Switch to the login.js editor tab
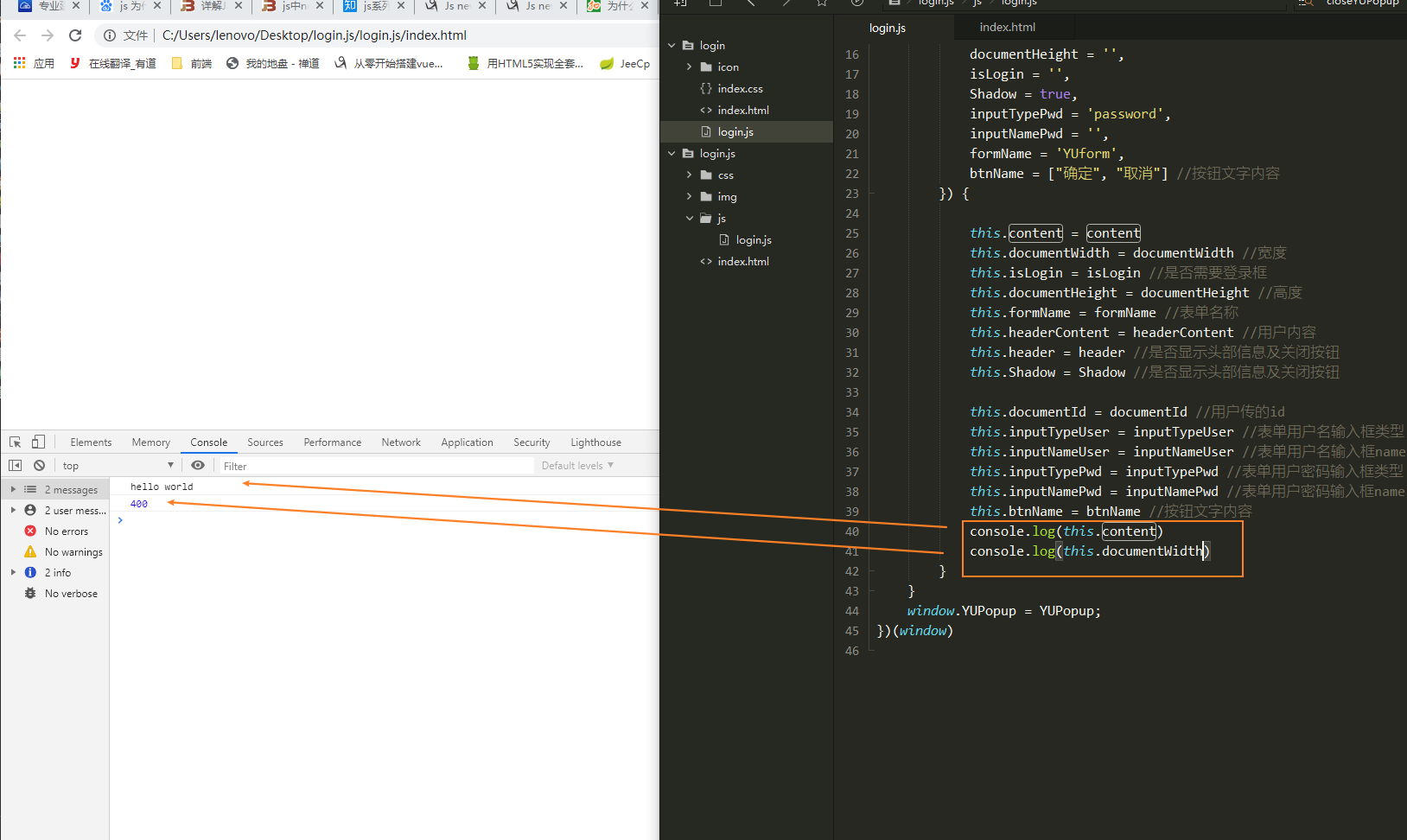The image size is (1407, 840). click(888, 28)
